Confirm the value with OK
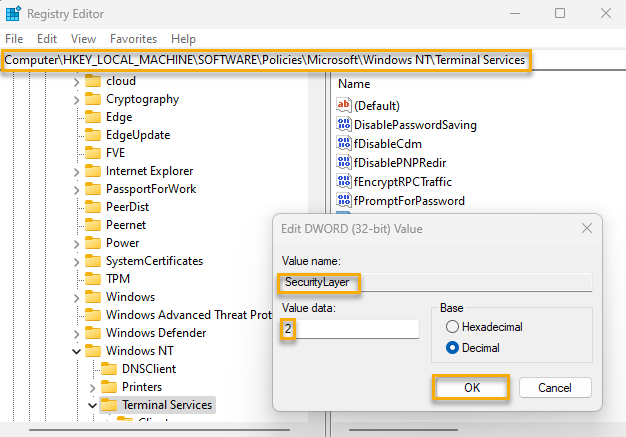Viewport: 626px width, 437px height. [x=471, y=387]
